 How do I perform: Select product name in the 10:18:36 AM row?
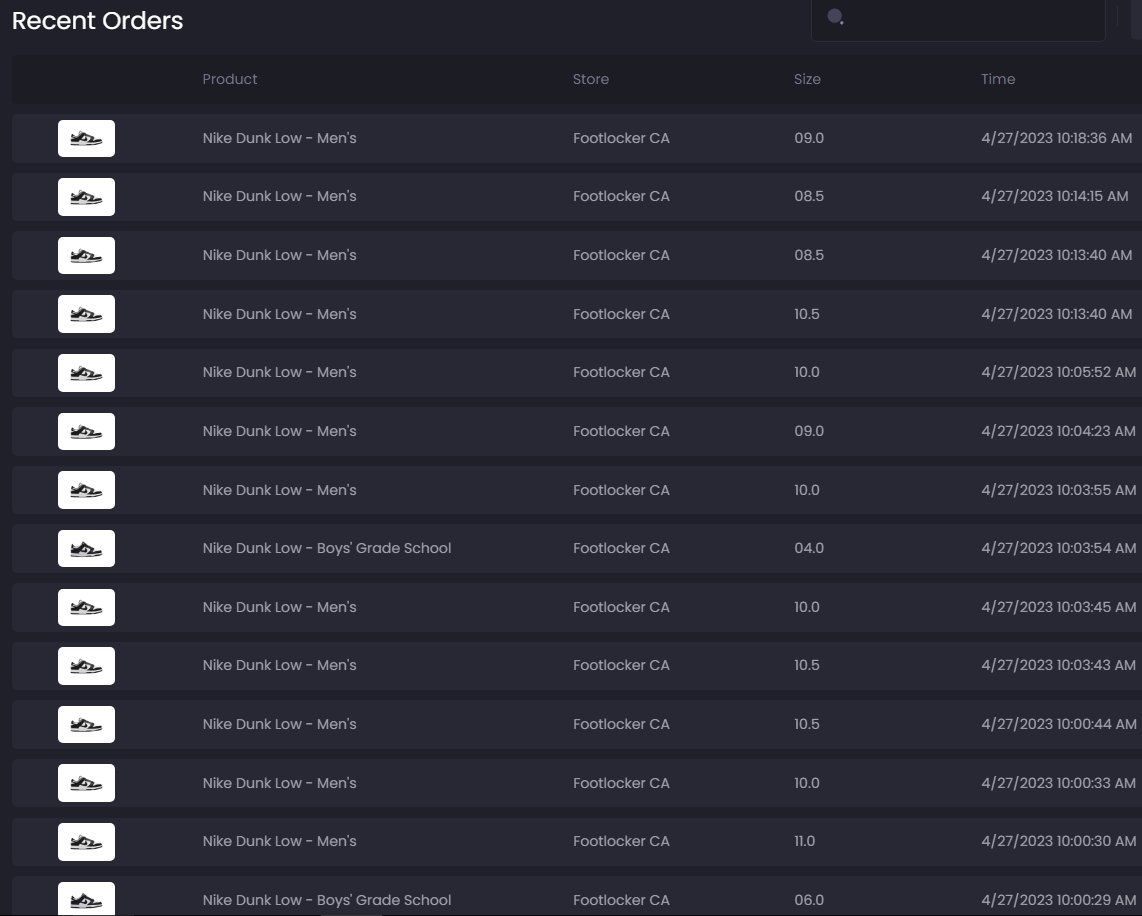click(280, 138)
